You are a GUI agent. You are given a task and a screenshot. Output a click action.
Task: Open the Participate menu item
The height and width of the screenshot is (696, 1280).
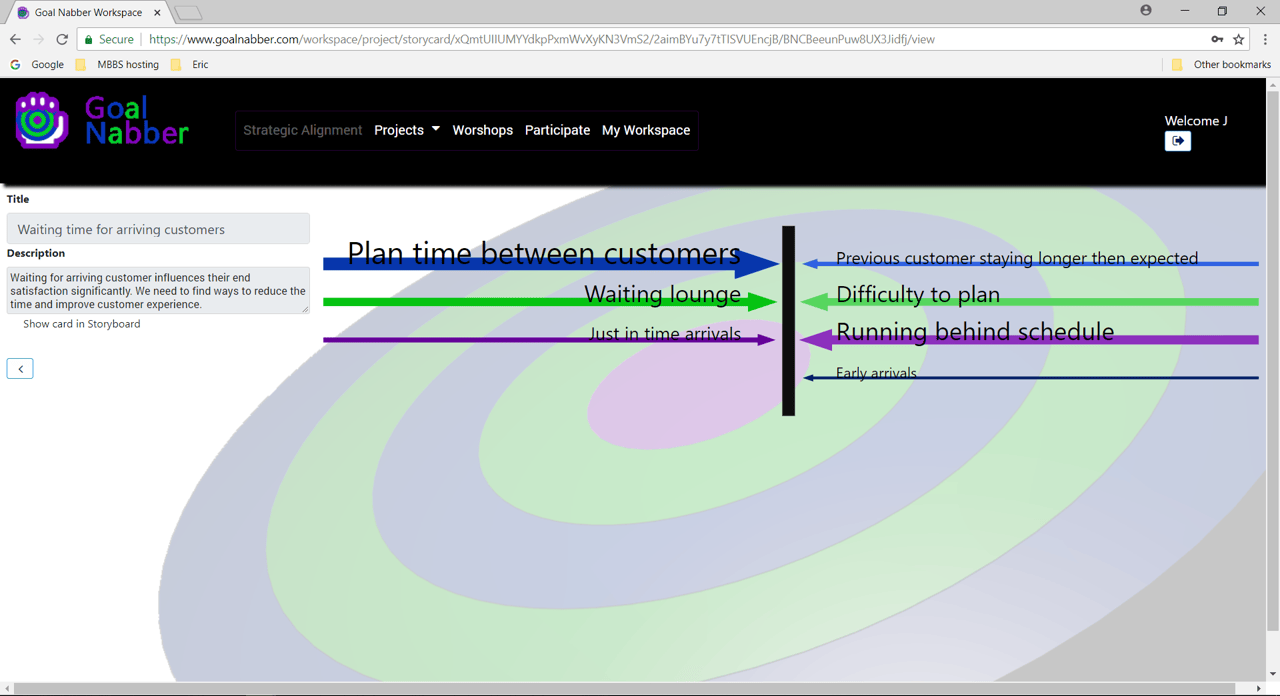click(x=557, y=130)
